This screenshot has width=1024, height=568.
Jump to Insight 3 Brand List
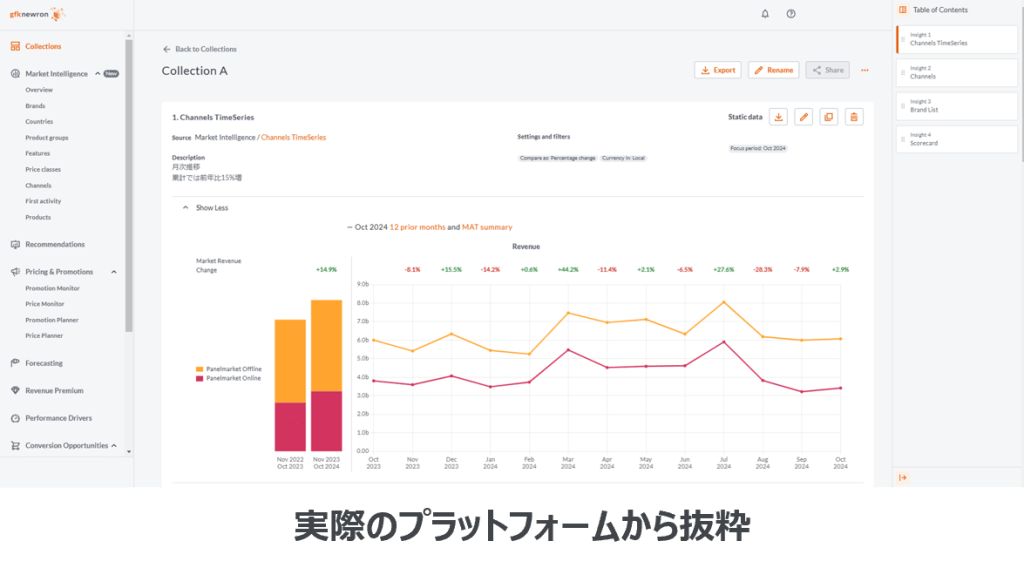coord(957,106)
